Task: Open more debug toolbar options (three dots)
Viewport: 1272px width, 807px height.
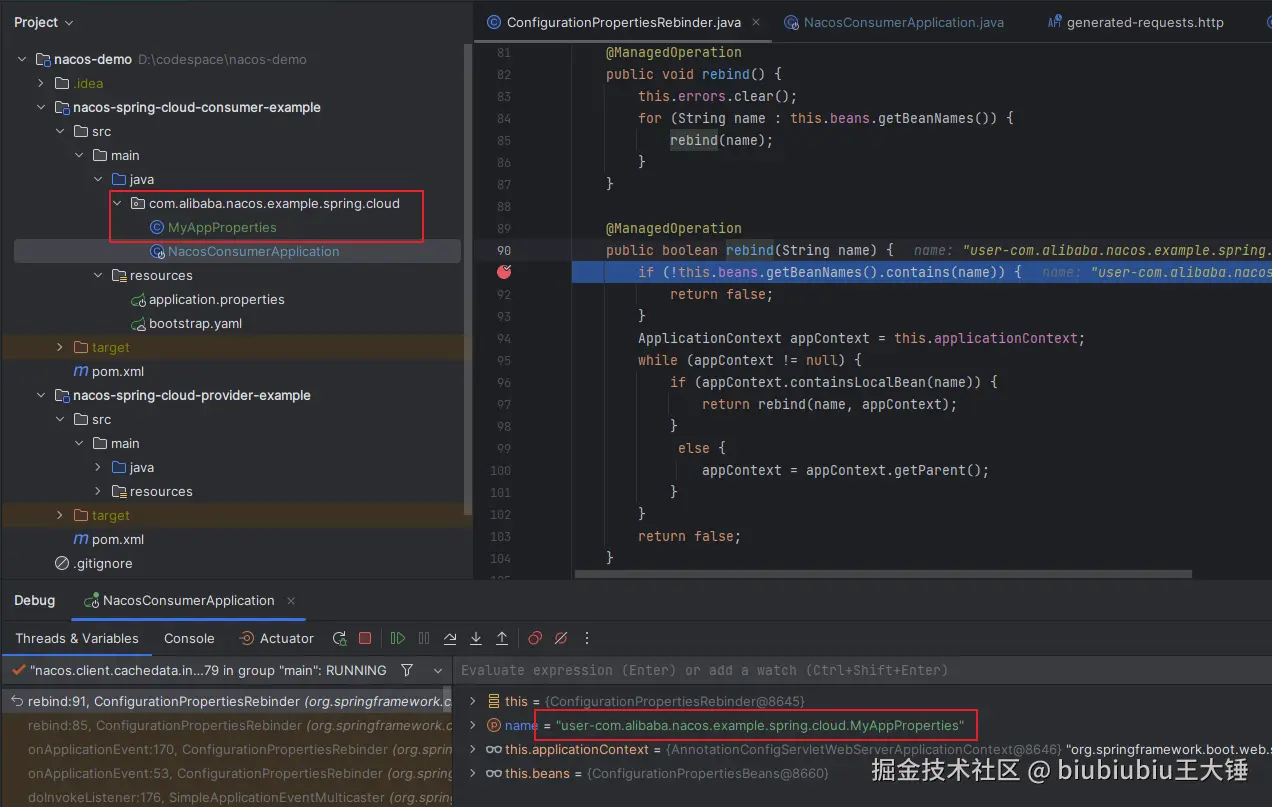Action: pos(587,638)
